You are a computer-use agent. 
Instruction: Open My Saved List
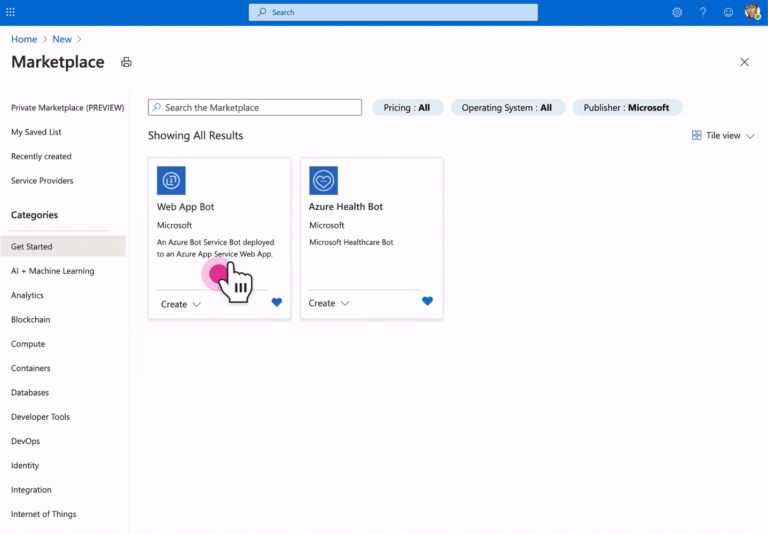(36, 132)
